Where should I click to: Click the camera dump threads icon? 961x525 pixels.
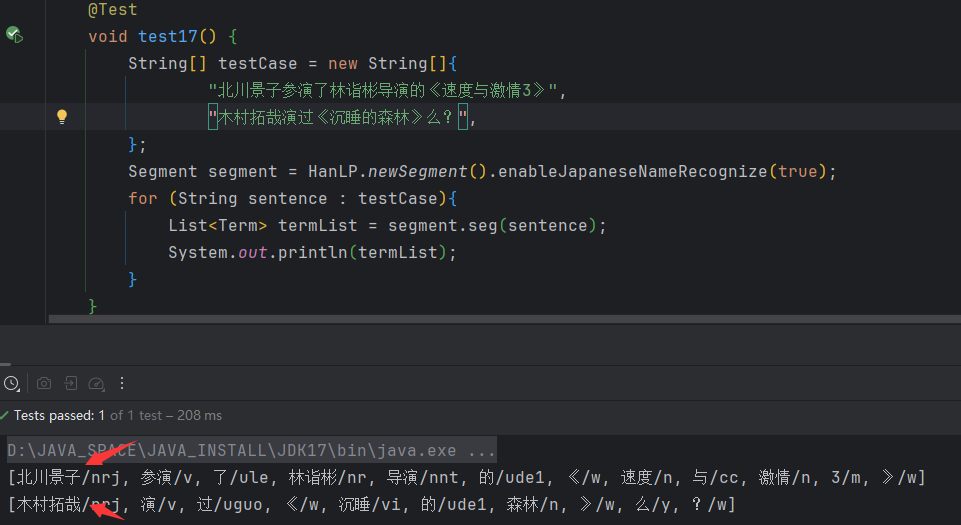tap(44, 383)
